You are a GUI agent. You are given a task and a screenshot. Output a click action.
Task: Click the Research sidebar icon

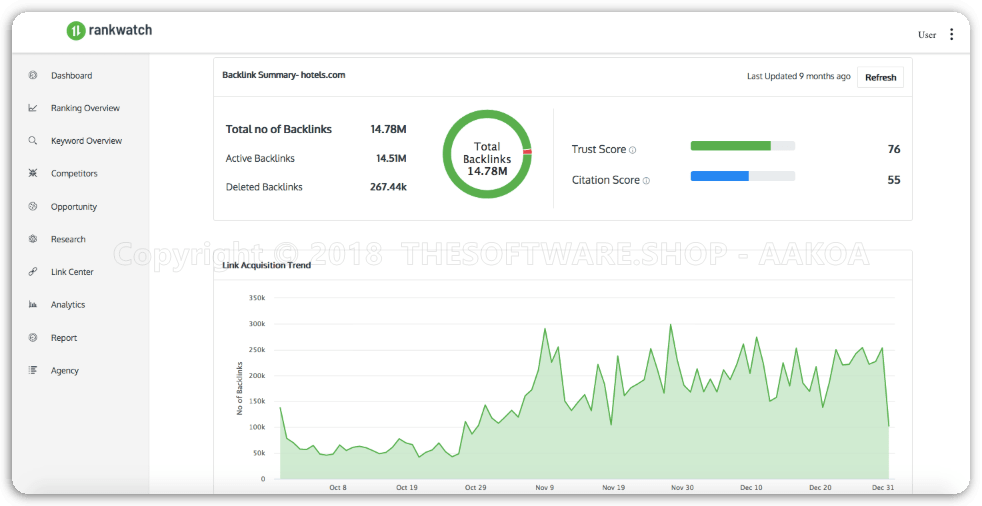(x=33, y=239)
